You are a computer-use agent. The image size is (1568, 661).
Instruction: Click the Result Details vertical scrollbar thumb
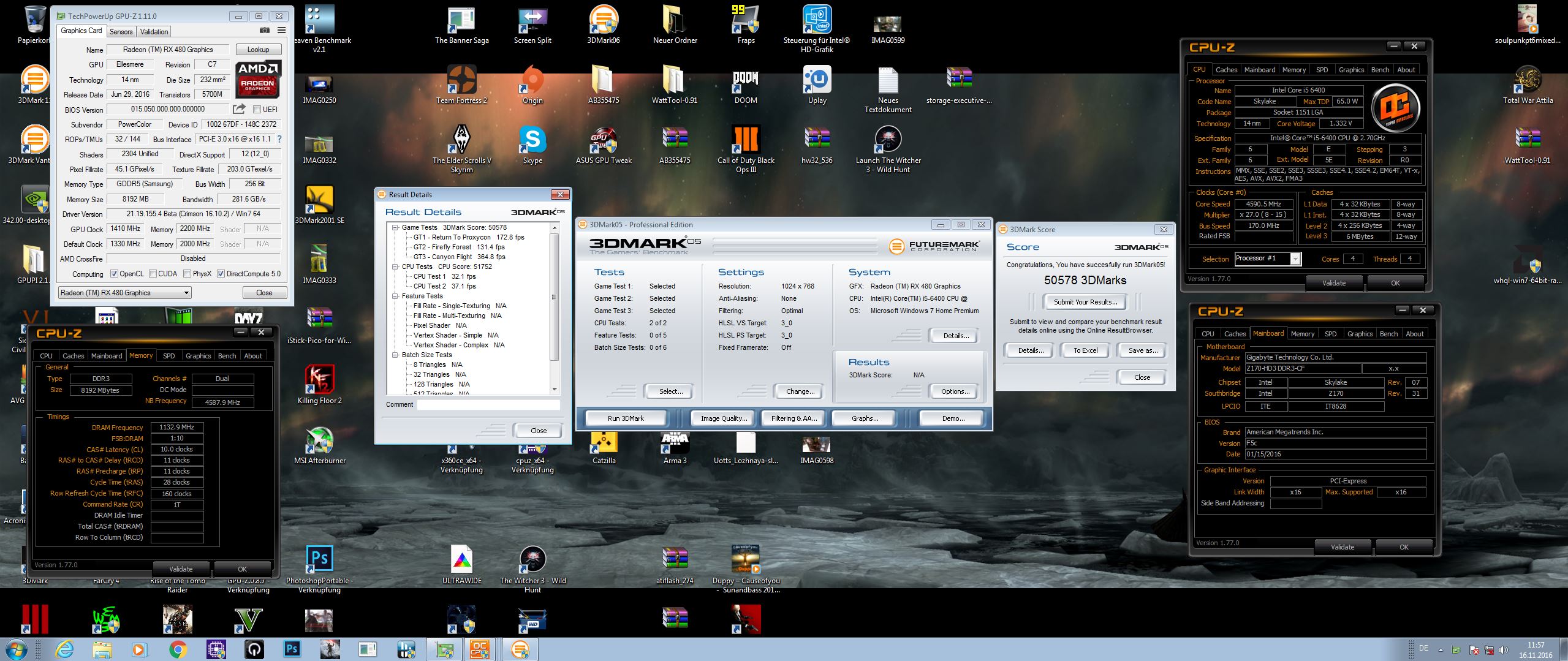coord(554,297)
